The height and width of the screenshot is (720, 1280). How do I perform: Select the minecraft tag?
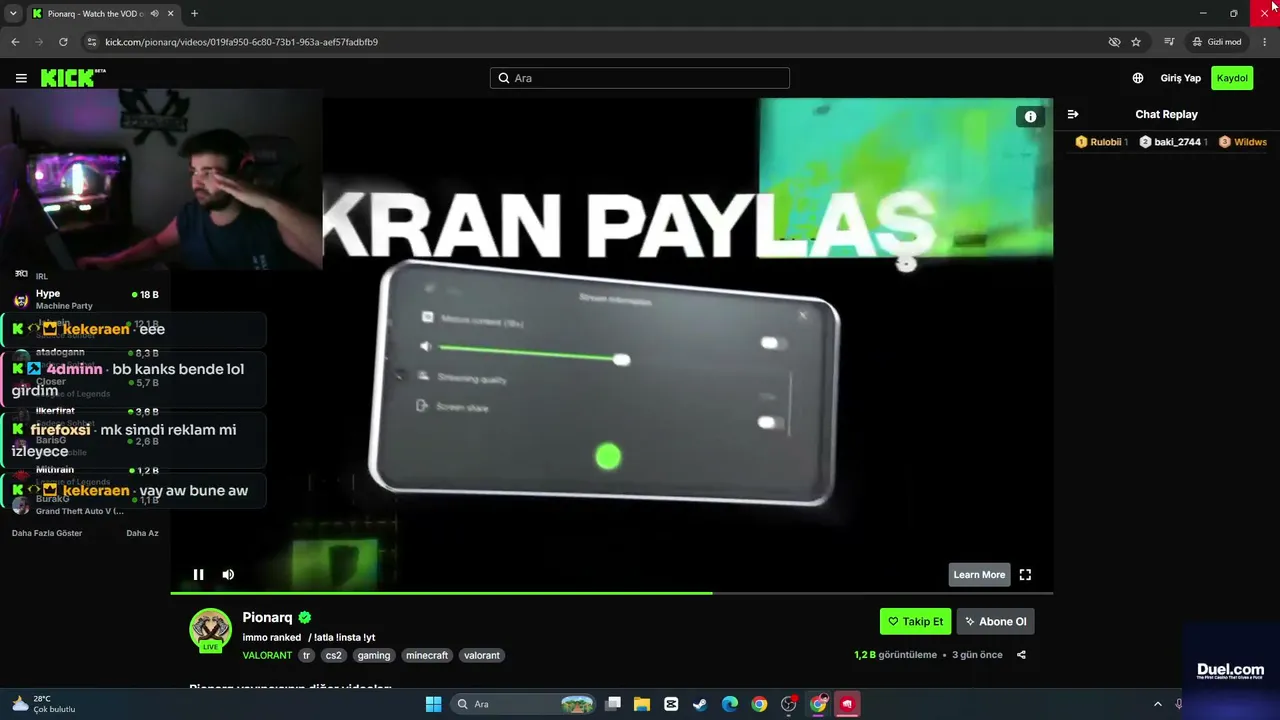tap(427, 655)
